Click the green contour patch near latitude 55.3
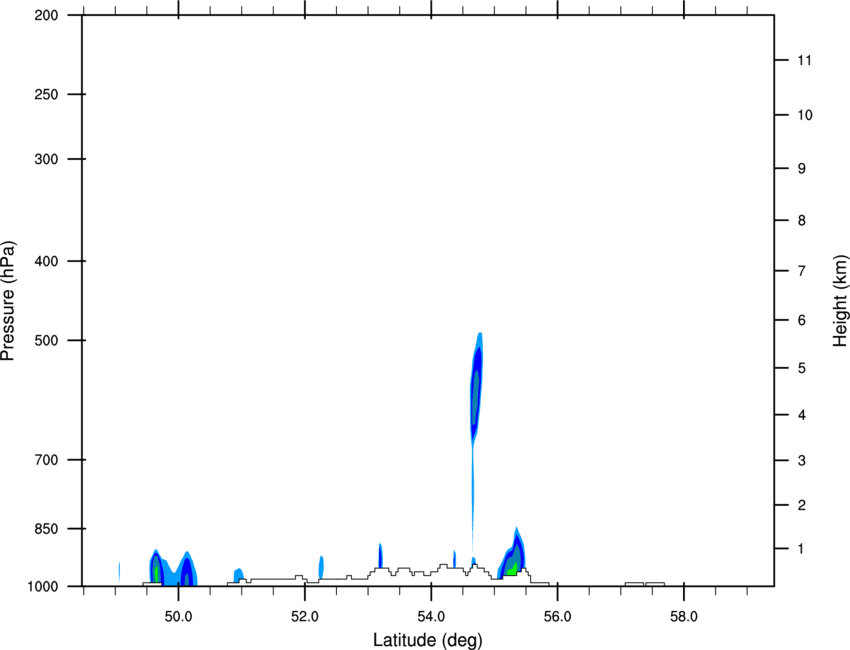The height and width of the screenshot is (650, 850). 511,569
